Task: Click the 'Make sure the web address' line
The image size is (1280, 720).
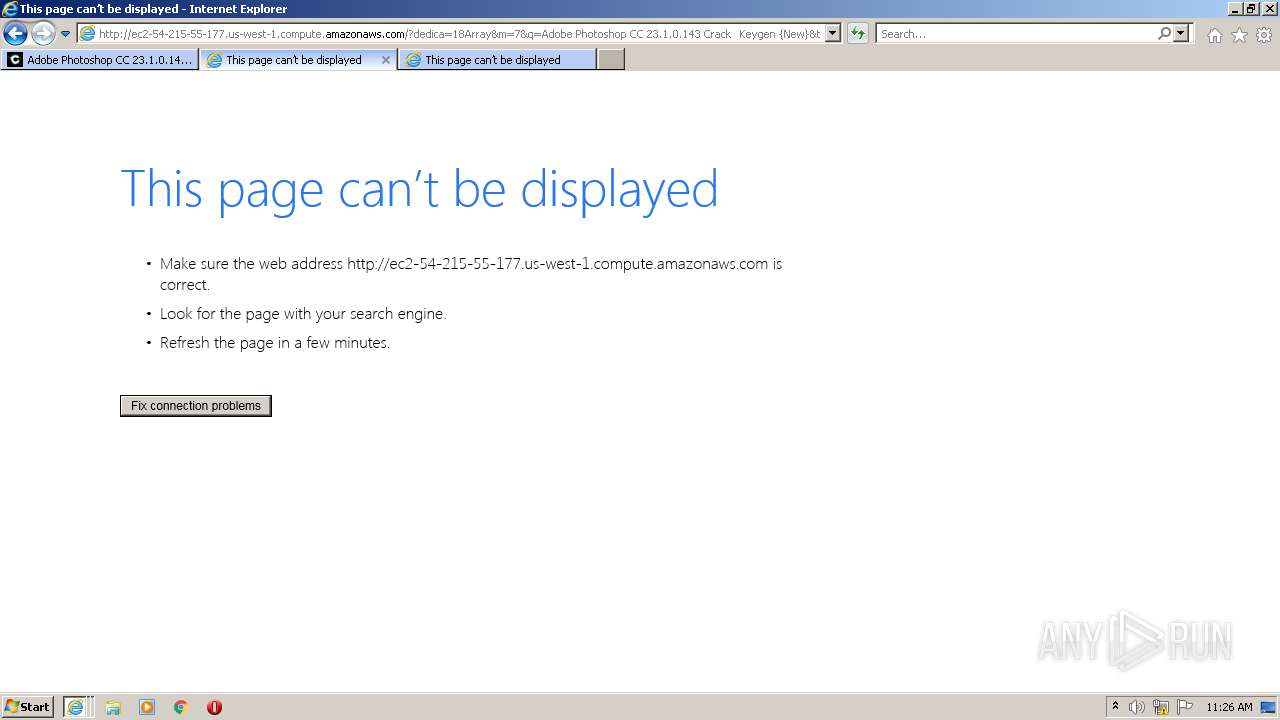Action: tap(471, 274)
